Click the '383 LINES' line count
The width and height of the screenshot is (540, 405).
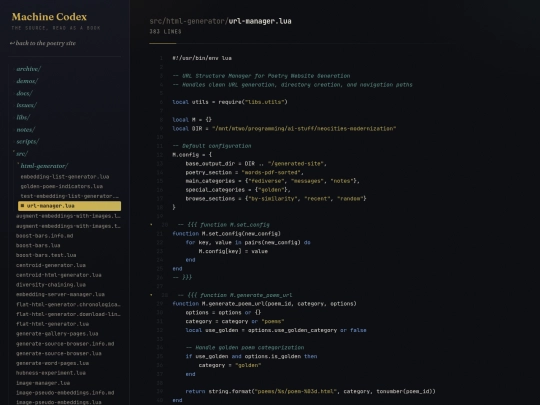point(165,32)
